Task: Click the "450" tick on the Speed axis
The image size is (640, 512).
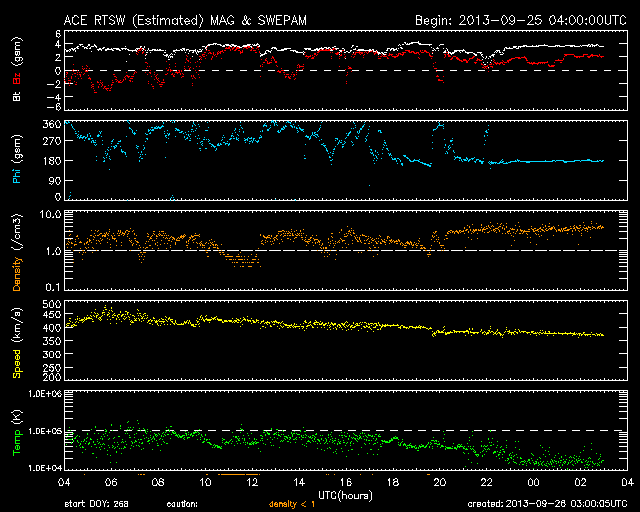Action: tap(52, 315)
